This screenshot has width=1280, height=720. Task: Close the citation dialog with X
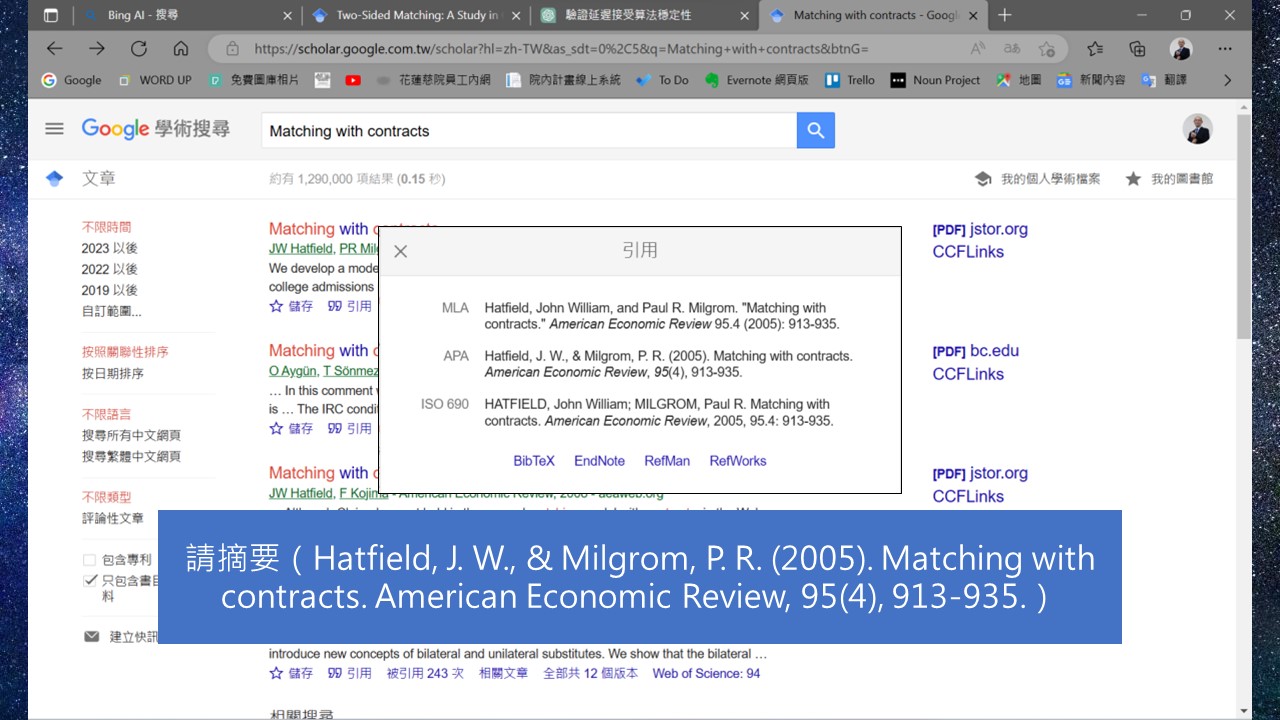[x=400, y=251]
